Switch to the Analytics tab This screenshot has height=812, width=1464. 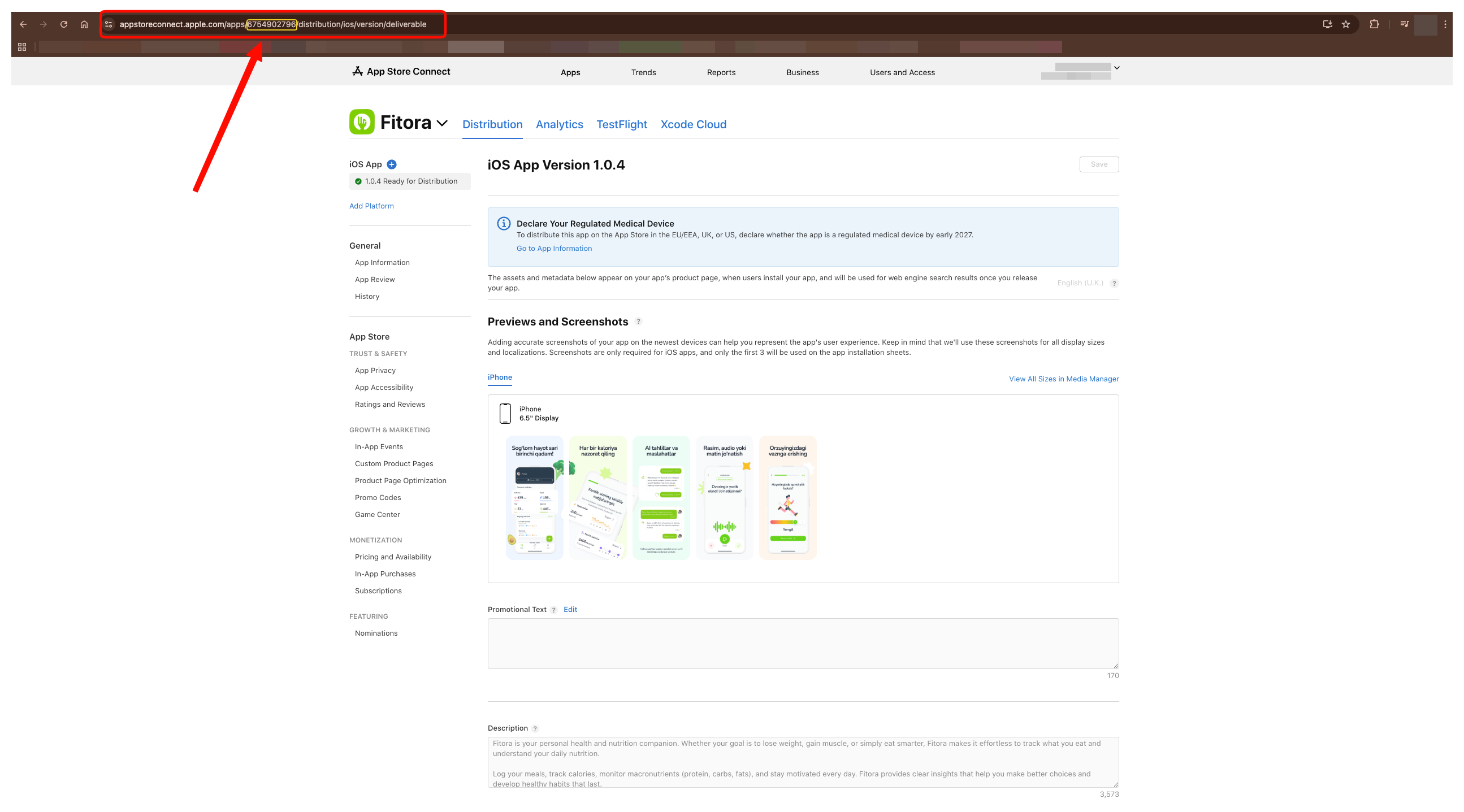pos(559,124)
